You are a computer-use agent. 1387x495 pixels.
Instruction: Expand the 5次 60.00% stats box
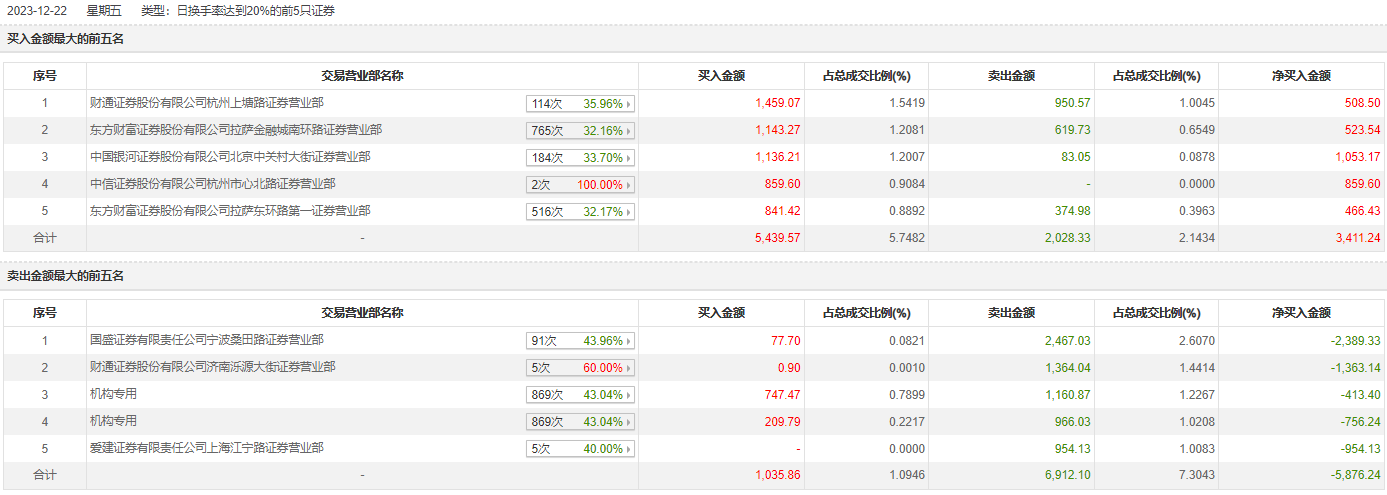point(580,368)
